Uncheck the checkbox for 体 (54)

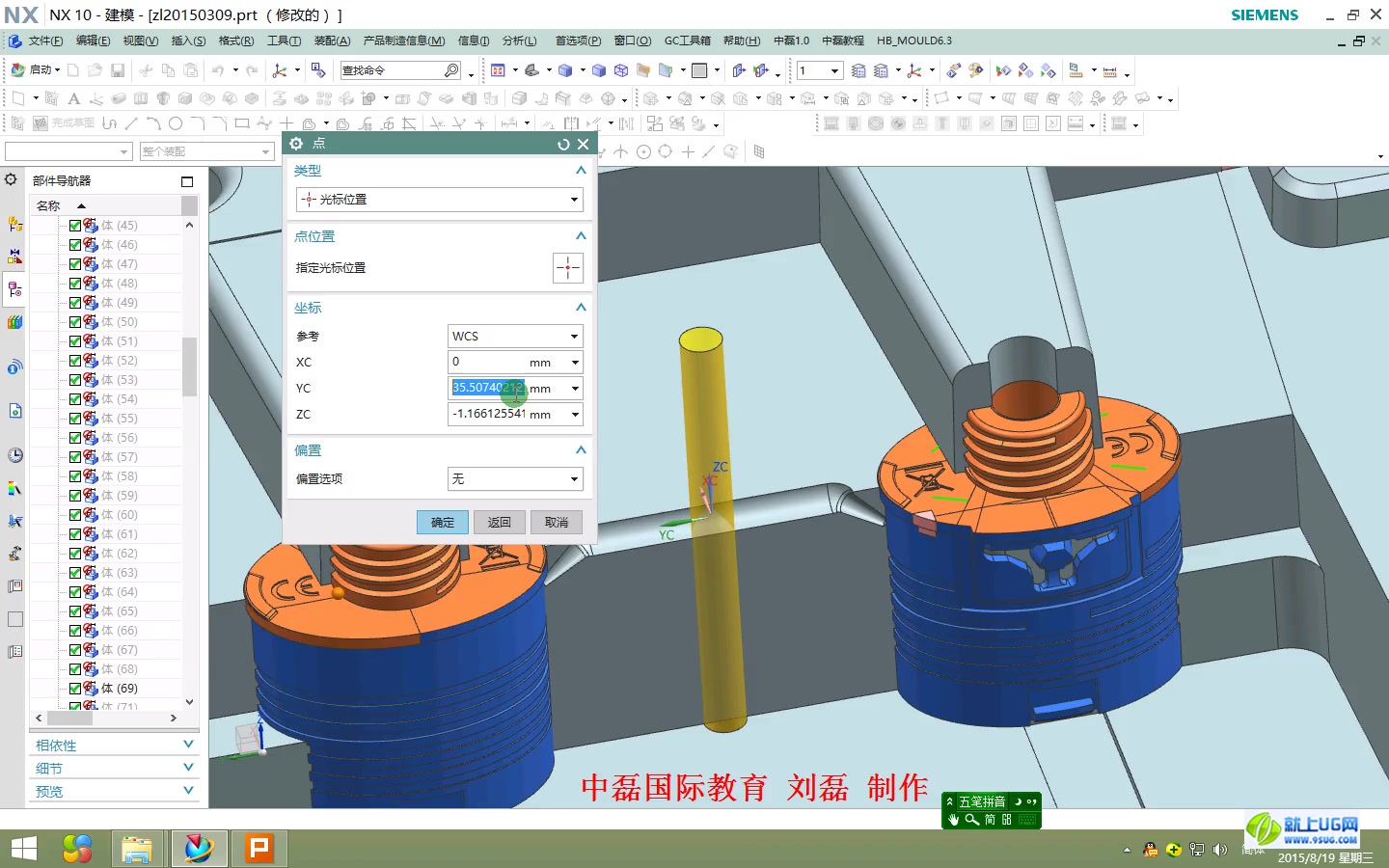tap(75, 398)
